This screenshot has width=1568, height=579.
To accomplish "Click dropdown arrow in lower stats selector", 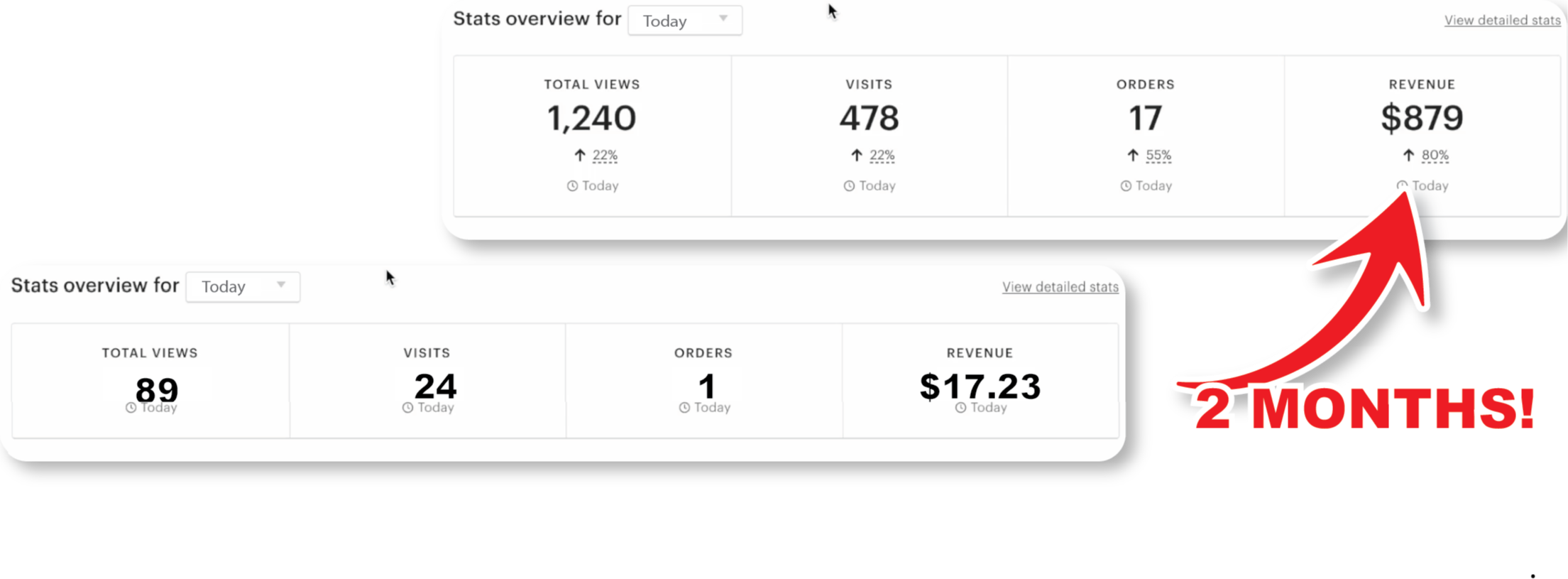I will (x=281, y=285).
